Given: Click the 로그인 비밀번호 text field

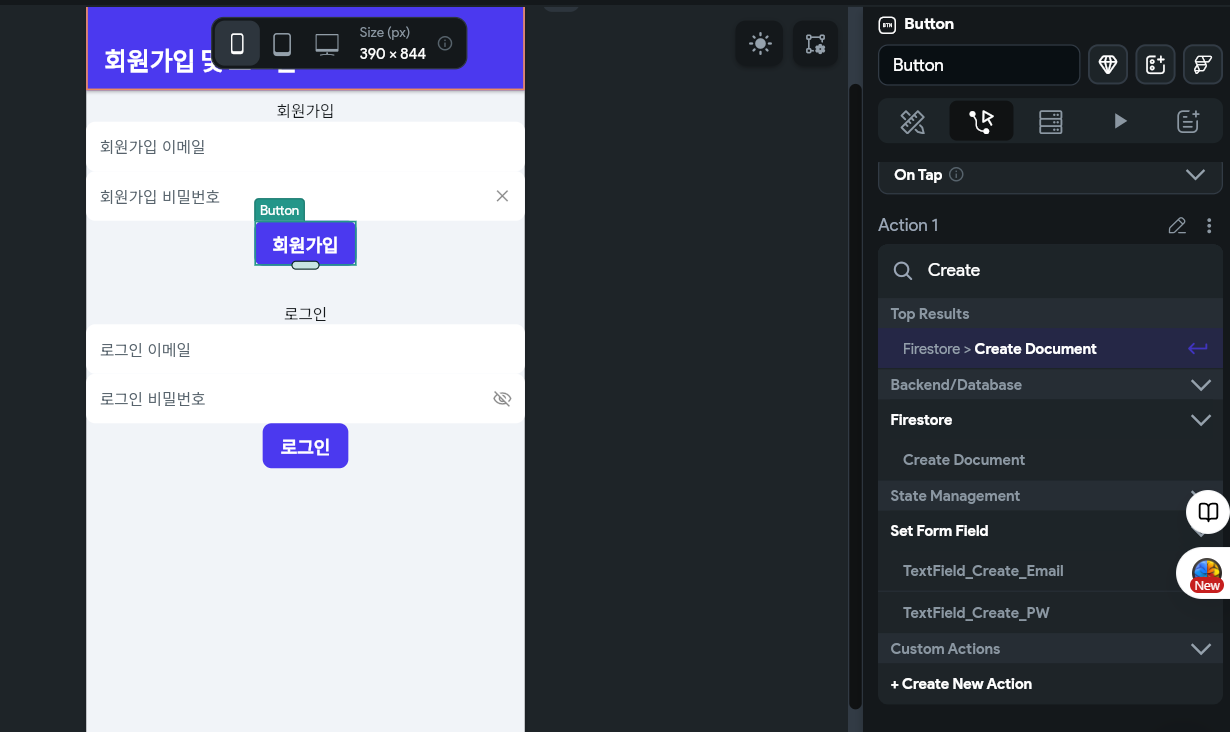Looking at the screenshot, I should click(305, 399).
